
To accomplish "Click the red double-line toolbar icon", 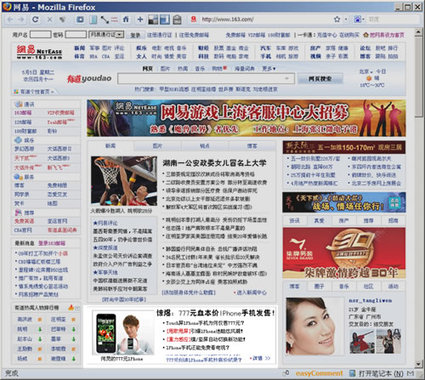I will point(114,20).
